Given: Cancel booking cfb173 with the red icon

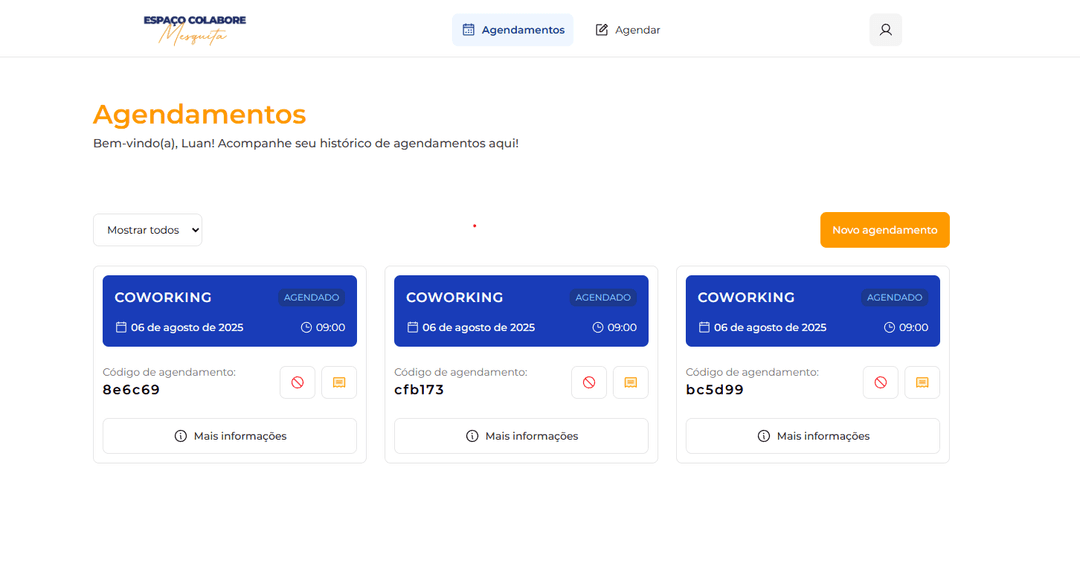Looking at the screenshot, I should point(589,382).
